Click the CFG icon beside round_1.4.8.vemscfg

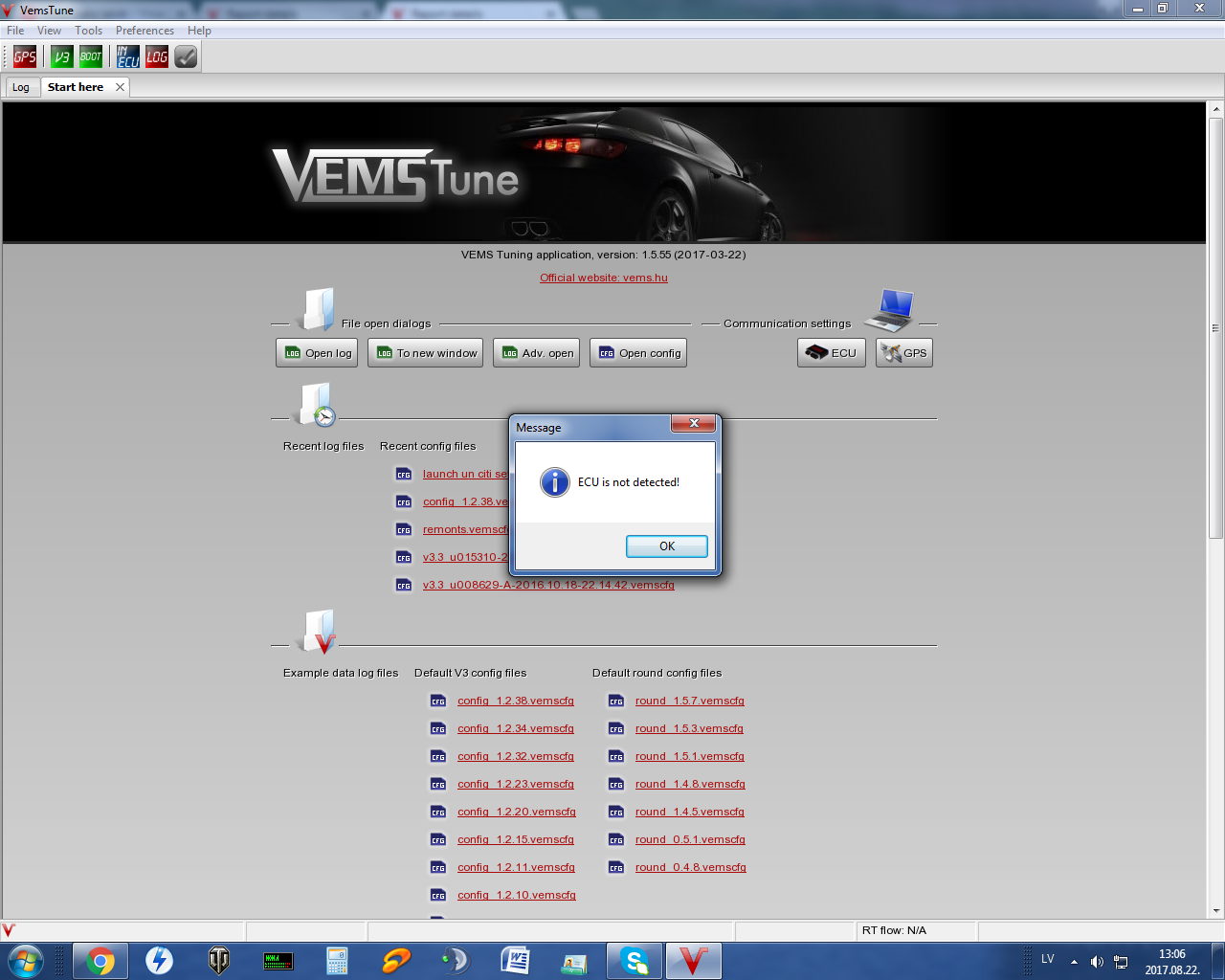tap(616, 784)
